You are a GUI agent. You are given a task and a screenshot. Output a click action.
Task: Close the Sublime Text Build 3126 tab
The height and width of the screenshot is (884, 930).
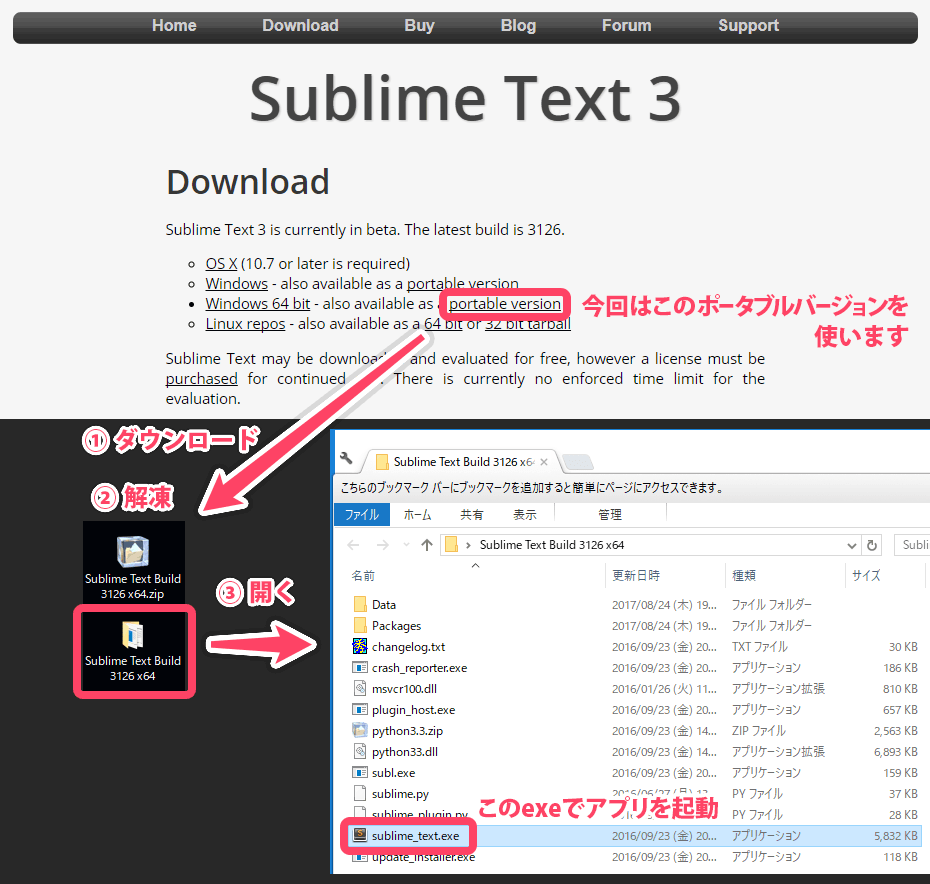[x=544, y=462]
